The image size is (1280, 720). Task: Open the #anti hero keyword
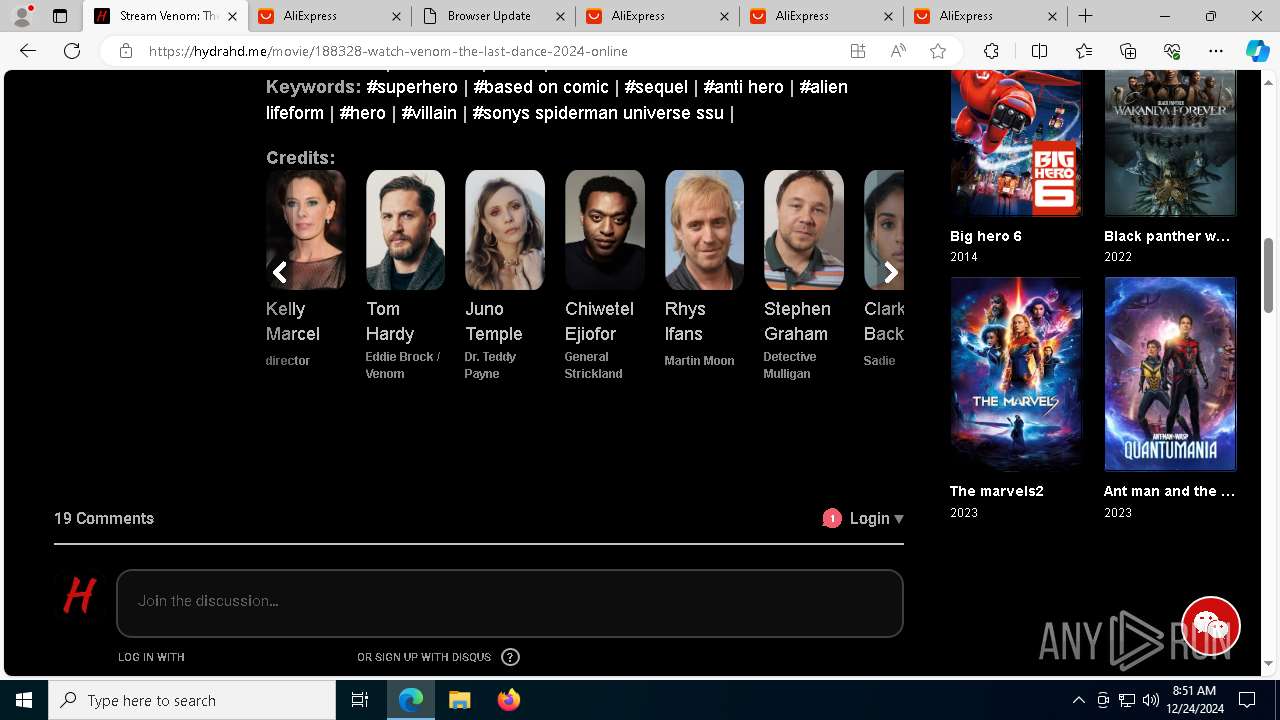tap(743, 87)
